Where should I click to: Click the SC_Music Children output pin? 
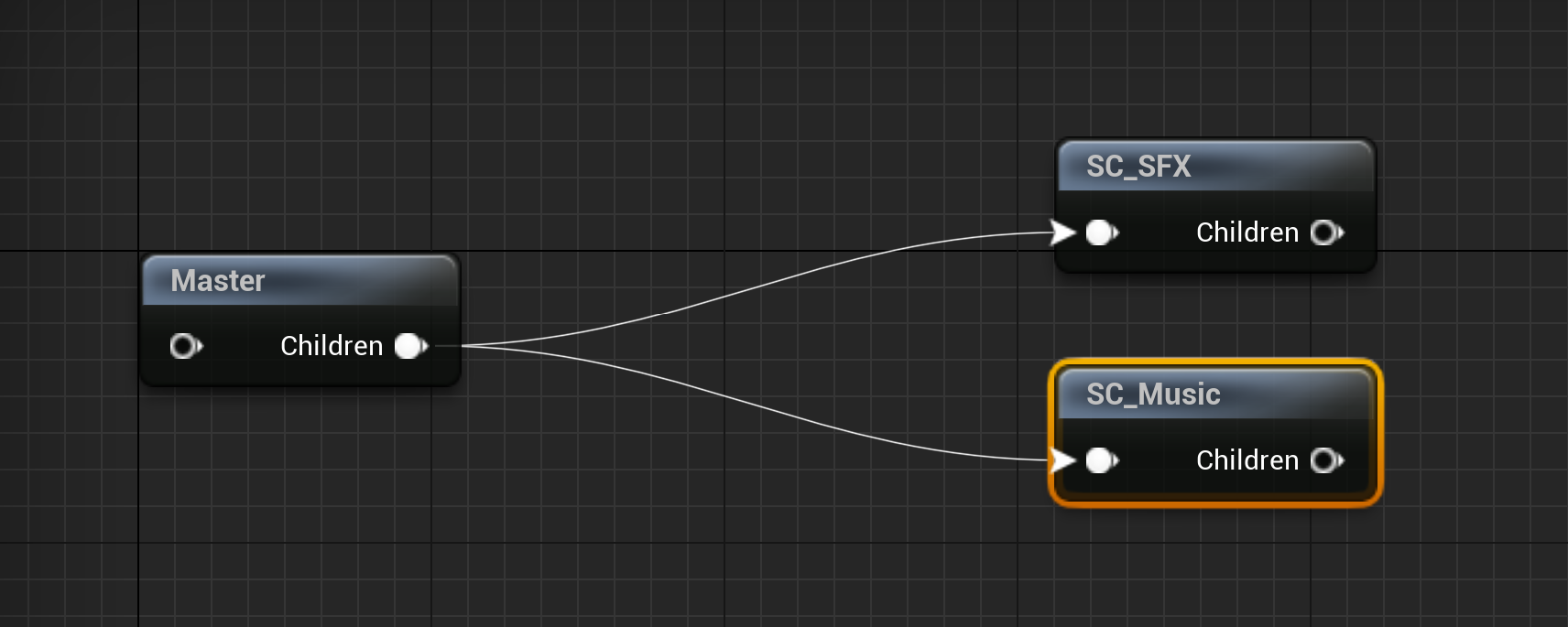pyautogui.click(x=1327, y=460)
